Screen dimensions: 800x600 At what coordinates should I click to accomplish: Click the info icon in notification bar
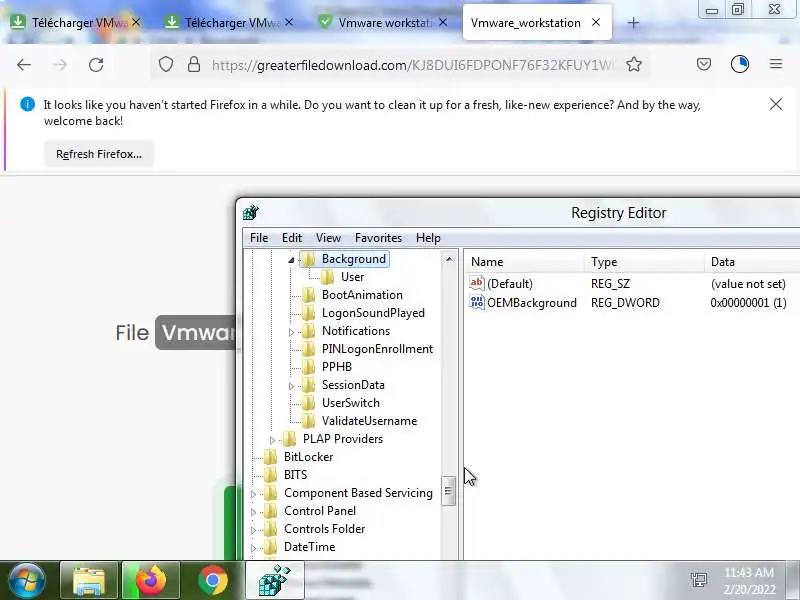pyautogui.click(x=28, y=104)
